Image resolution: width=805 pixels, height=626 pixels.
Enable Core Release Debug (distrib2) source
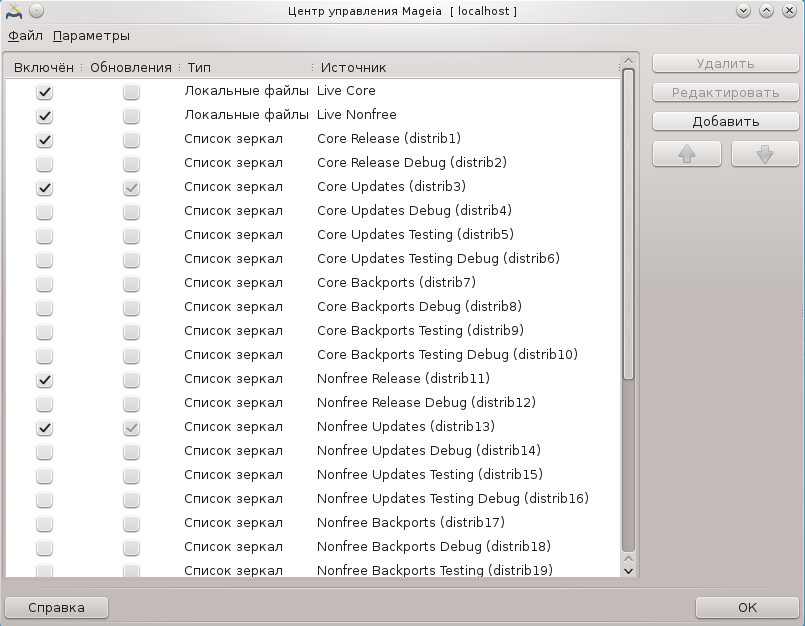pyautogui.click(x=45, y=164)
